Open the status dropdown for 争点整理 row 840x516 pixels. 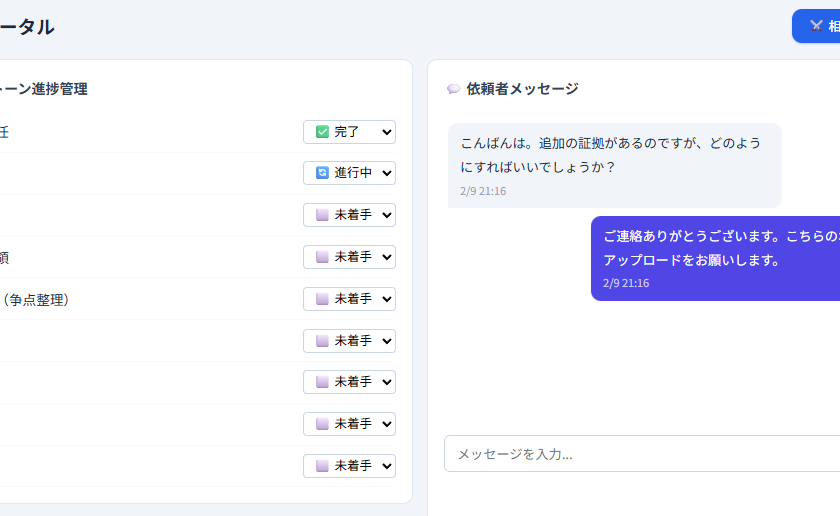pos(349,299)
